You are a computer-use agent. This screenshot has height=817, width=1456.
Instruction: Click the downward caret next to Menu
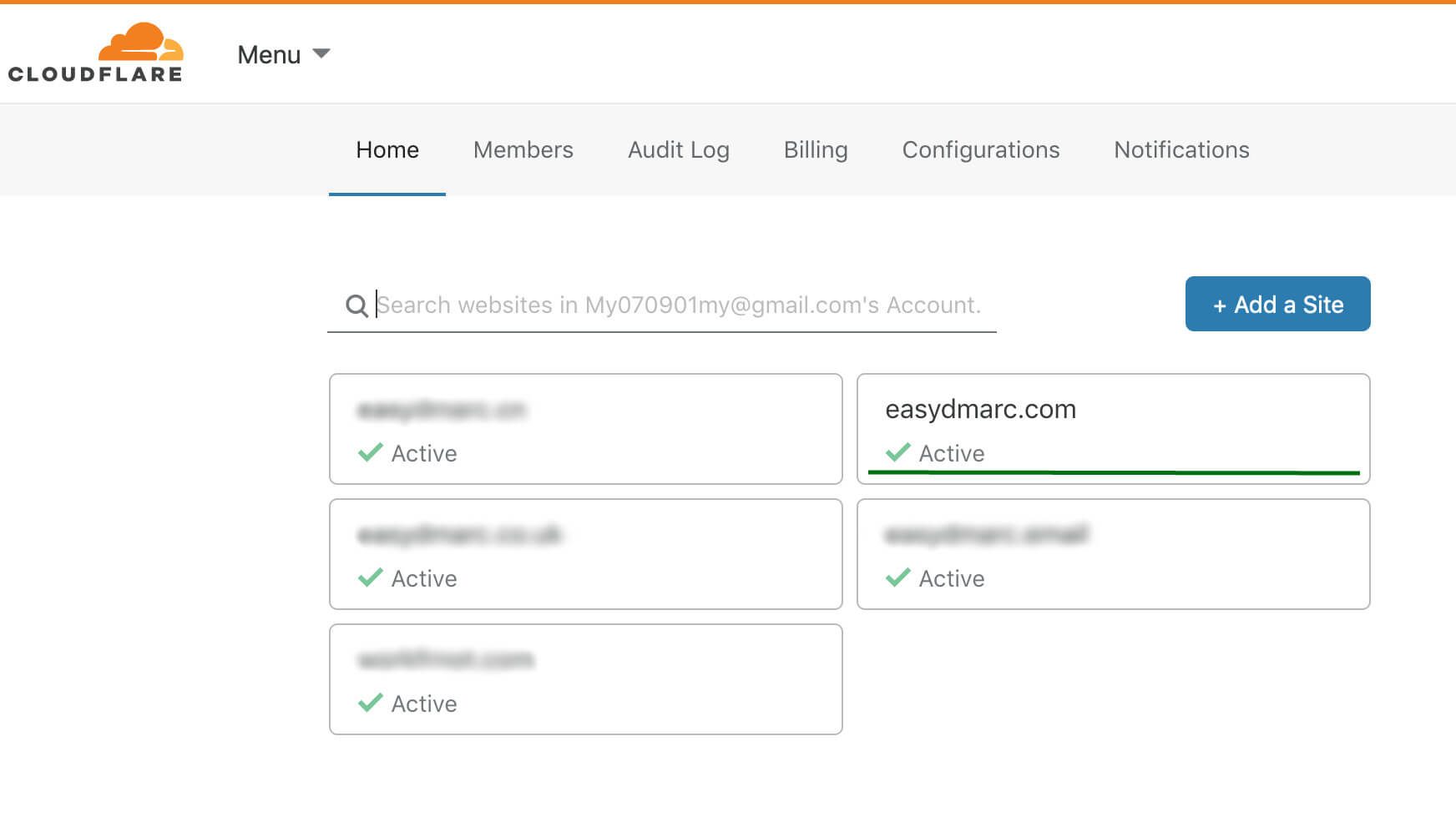pos(321,53)
